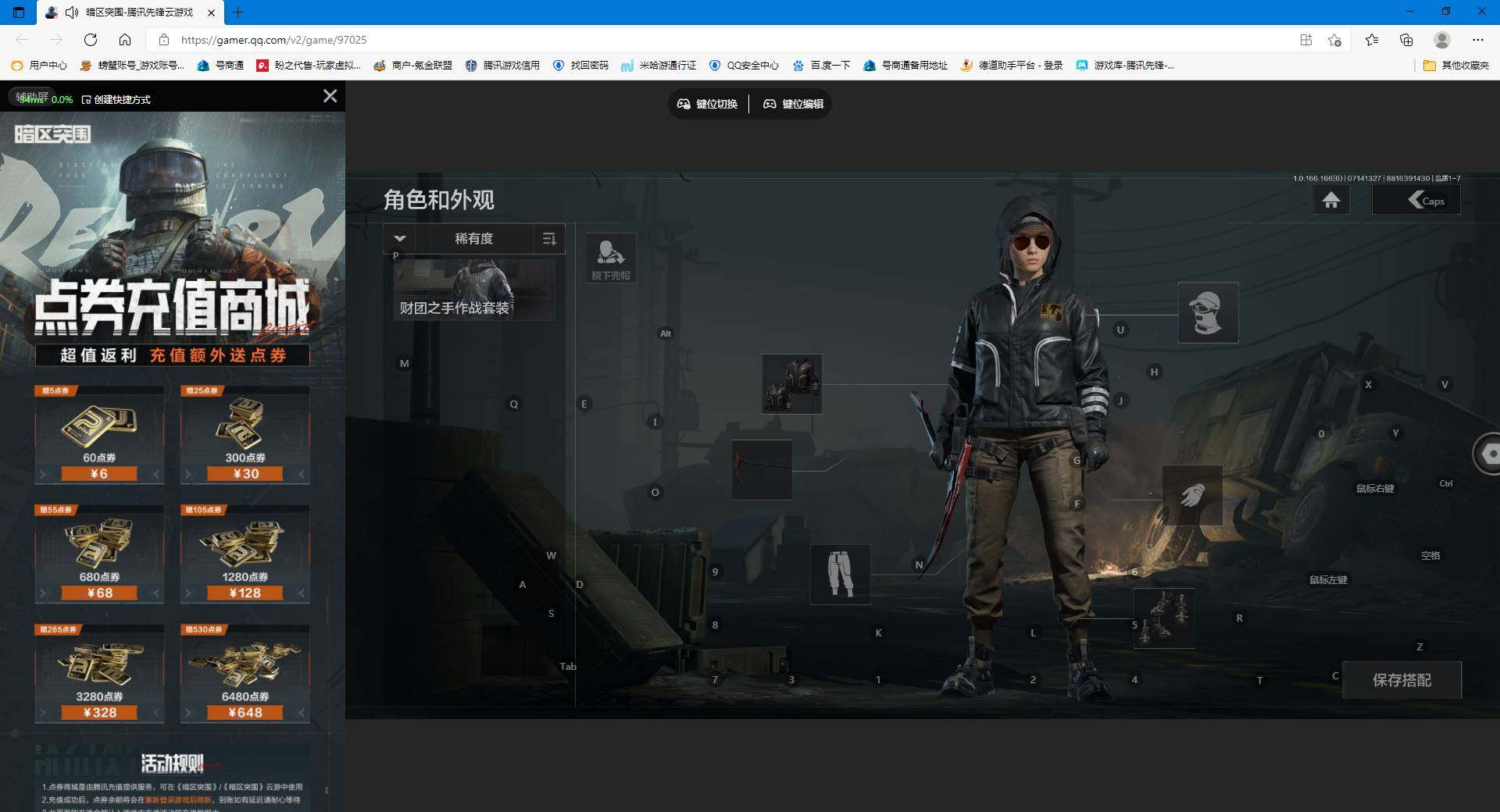This screenshot has height=812, width=1500.
Task: Open the split screen / apps icon
Action: point(1306,40)
